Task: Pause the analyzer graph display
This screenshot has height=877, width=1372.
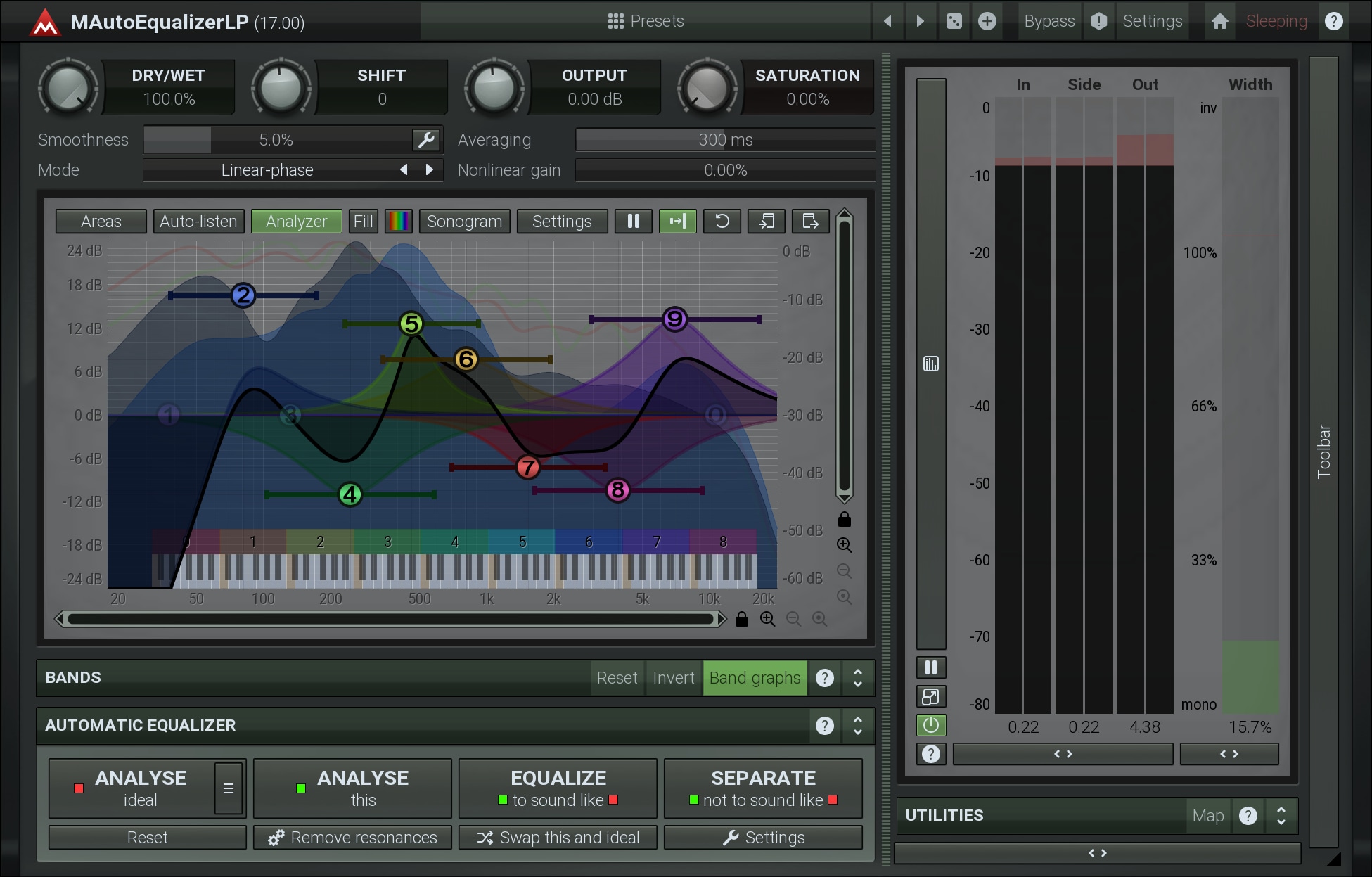Action: click(633, 222)
